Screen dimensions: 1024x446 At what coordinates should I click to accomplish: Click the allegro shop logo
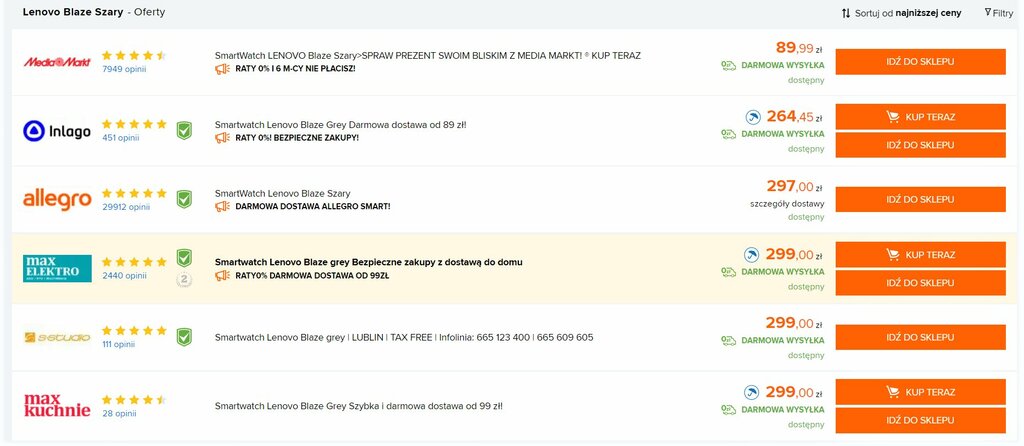tap(57, 200)
